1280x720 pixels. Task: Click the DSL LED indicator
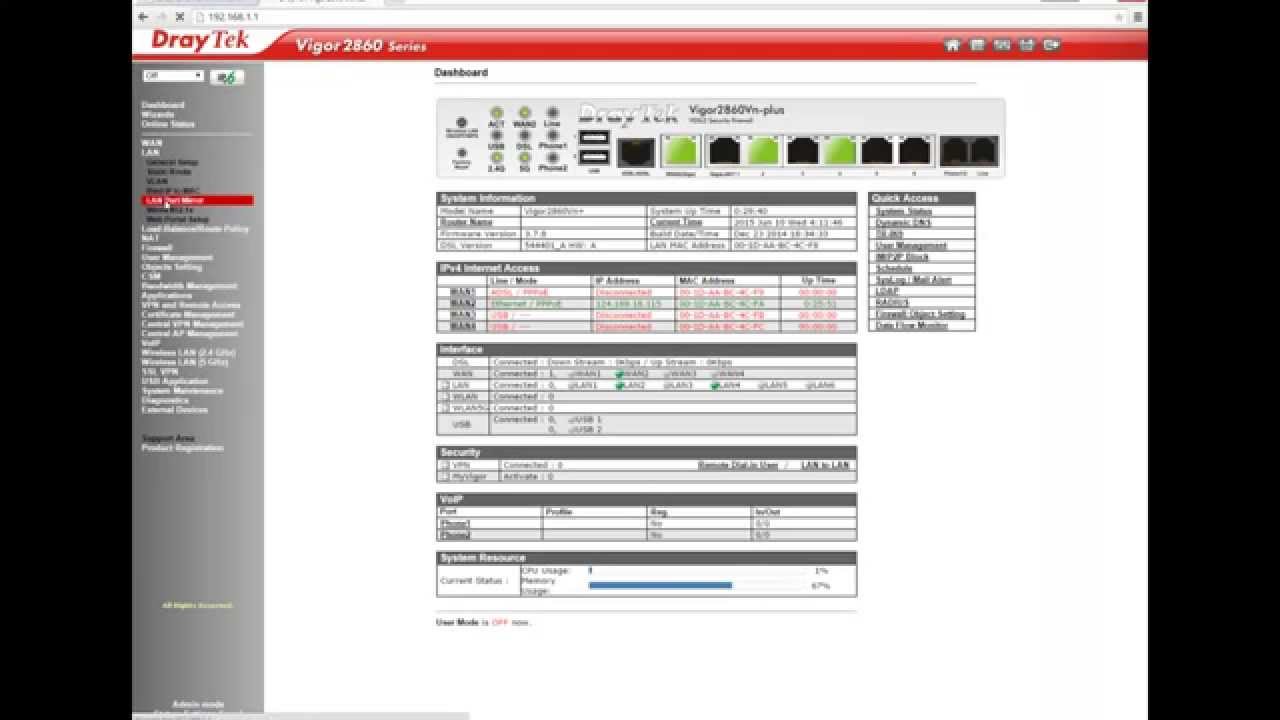pos(524,135)
